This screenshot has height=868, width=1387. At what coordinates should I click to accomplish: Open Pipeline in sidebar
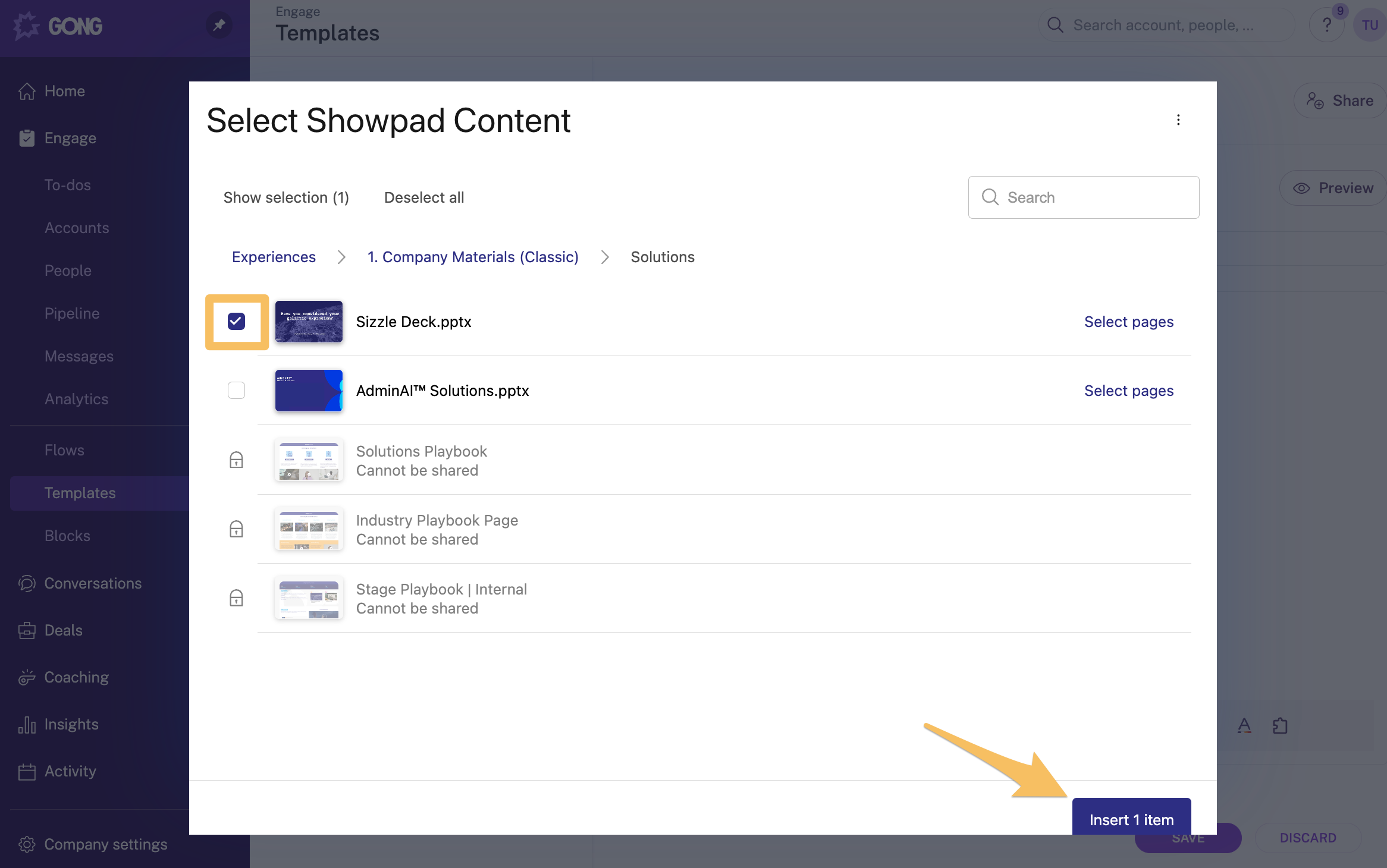pos(72,313)
